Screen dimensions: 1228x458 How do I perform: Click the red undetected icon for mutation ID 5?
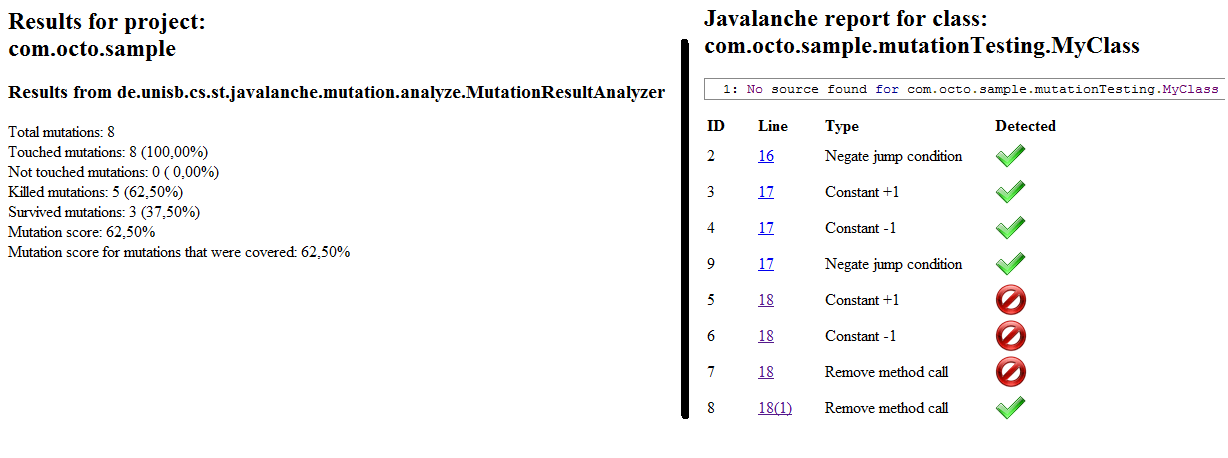pyautogui.click(x=1010, y=300)
